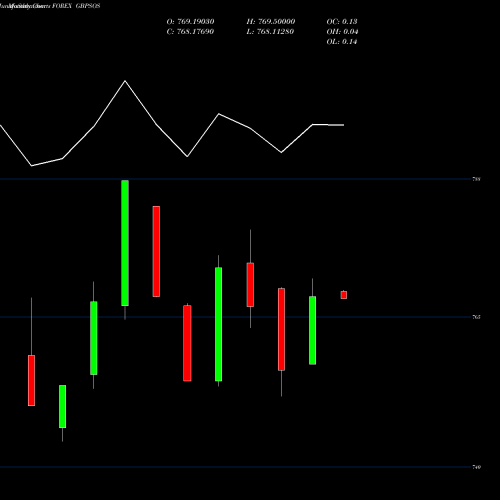Click the C: 768.17690 close value
The width and height of the screenshot is (500, 500).
click(190, 32)
